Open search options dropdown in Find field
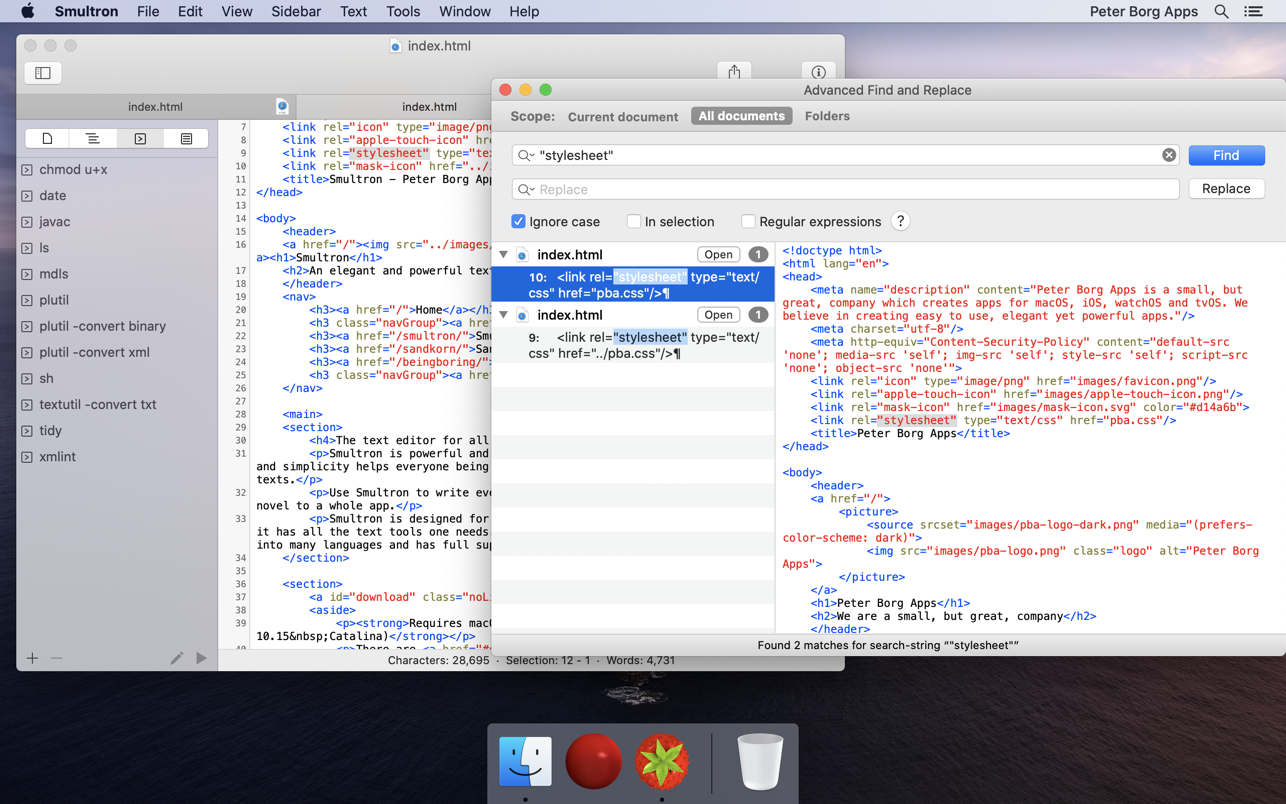The height and width of the screenshot is (804, 1286). [525, 155]
